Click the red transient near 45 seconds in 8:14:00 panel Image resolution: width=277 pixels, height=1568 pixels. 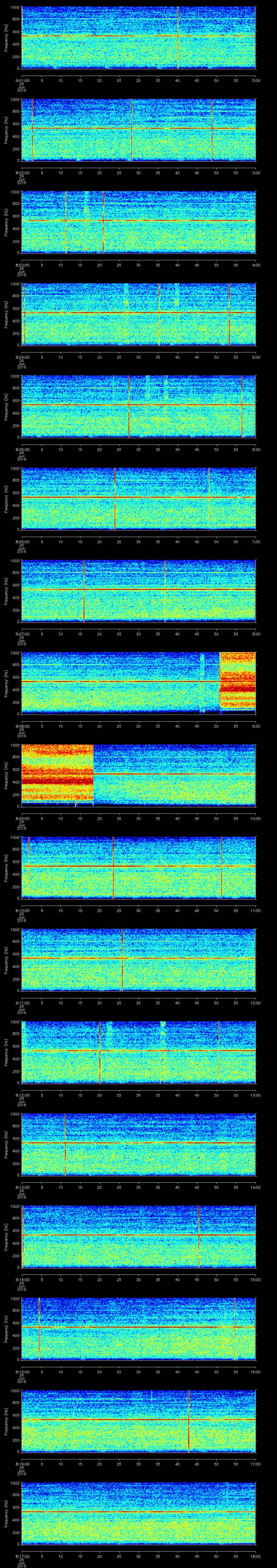(x=199, y=1237)
